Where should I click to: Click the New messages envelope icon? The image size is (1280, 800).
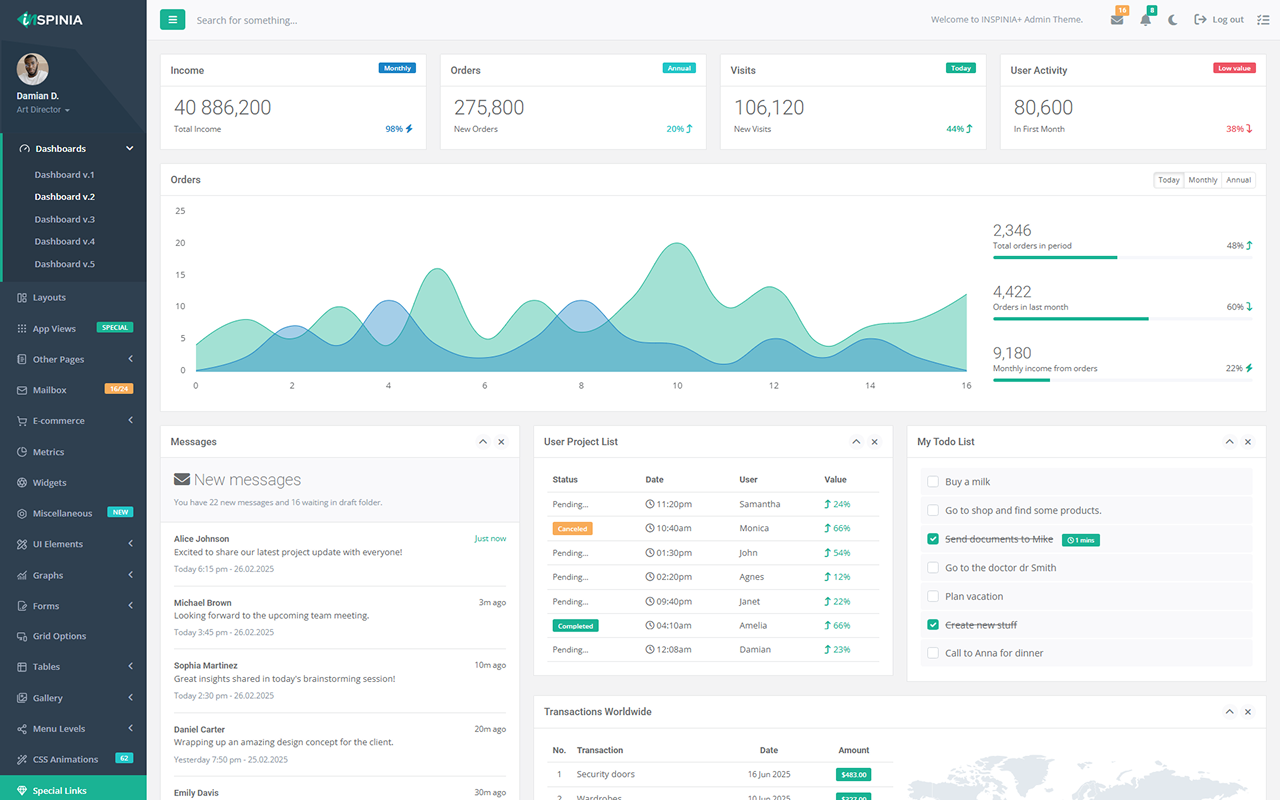(182, 479)
